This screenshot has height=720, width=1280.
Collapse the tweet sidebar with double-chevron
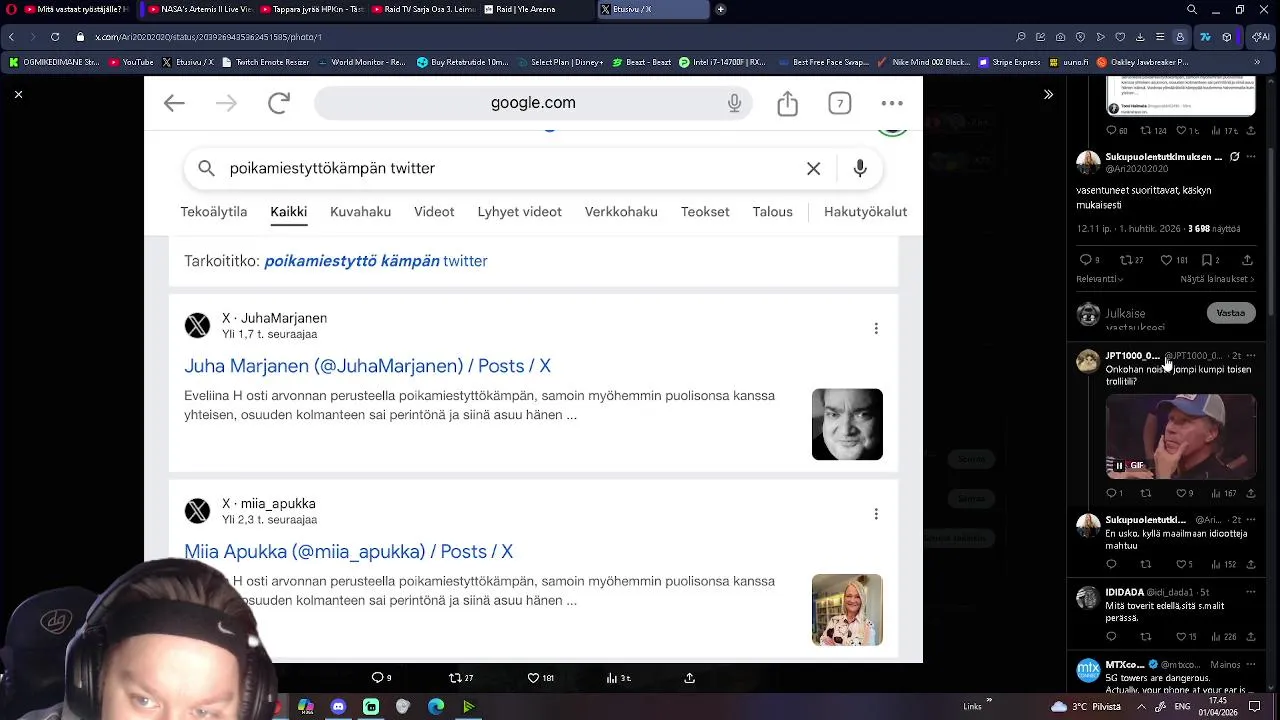pos(1048,95)
